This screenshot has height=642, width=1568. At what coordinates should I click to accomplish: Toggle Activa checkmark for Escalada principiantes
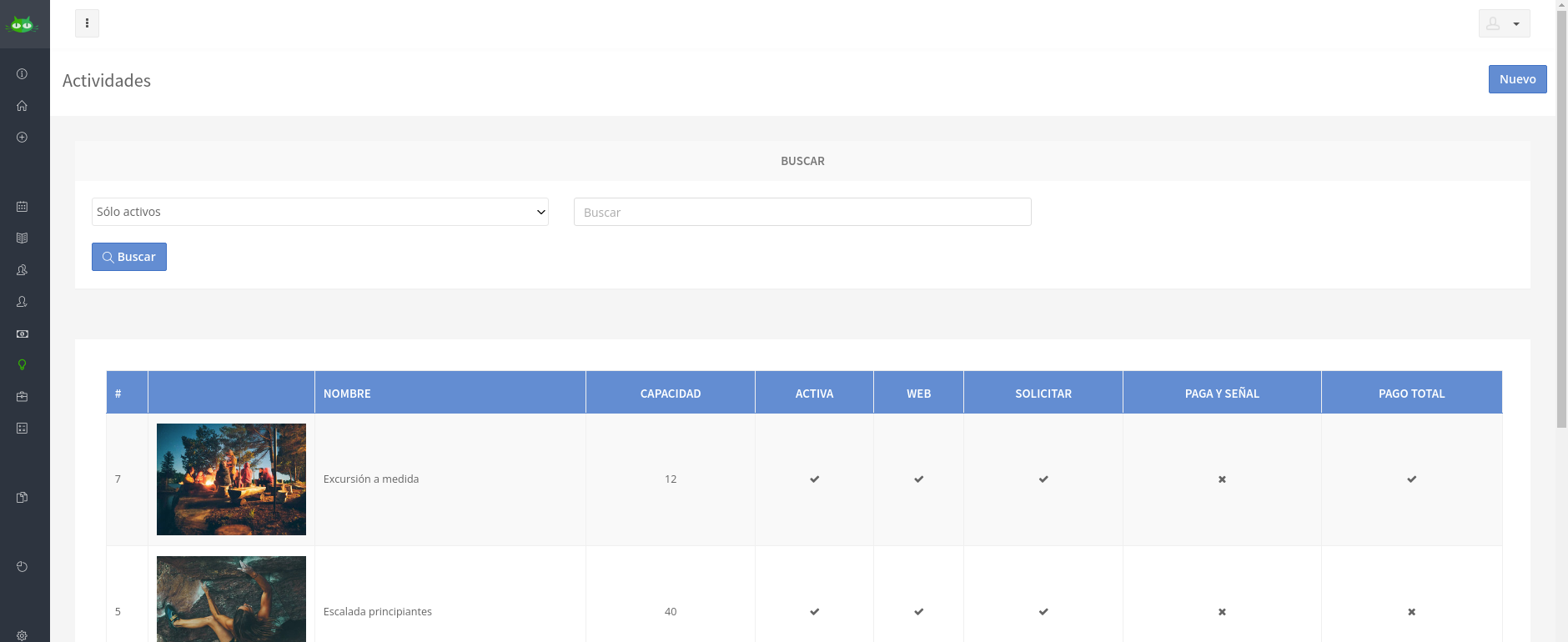pos(814,612)
